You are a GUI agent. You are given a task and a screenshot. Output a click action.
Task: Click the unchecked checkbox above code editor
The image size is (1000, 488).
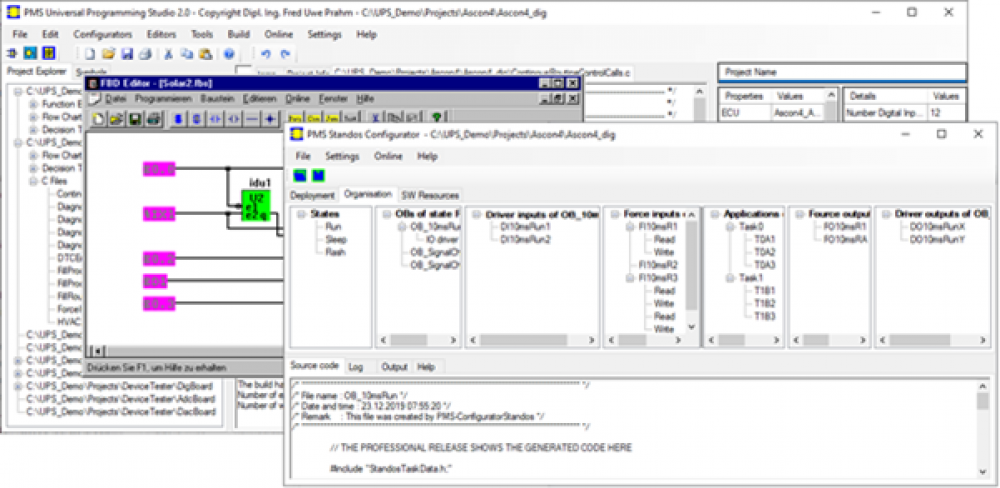243,71
